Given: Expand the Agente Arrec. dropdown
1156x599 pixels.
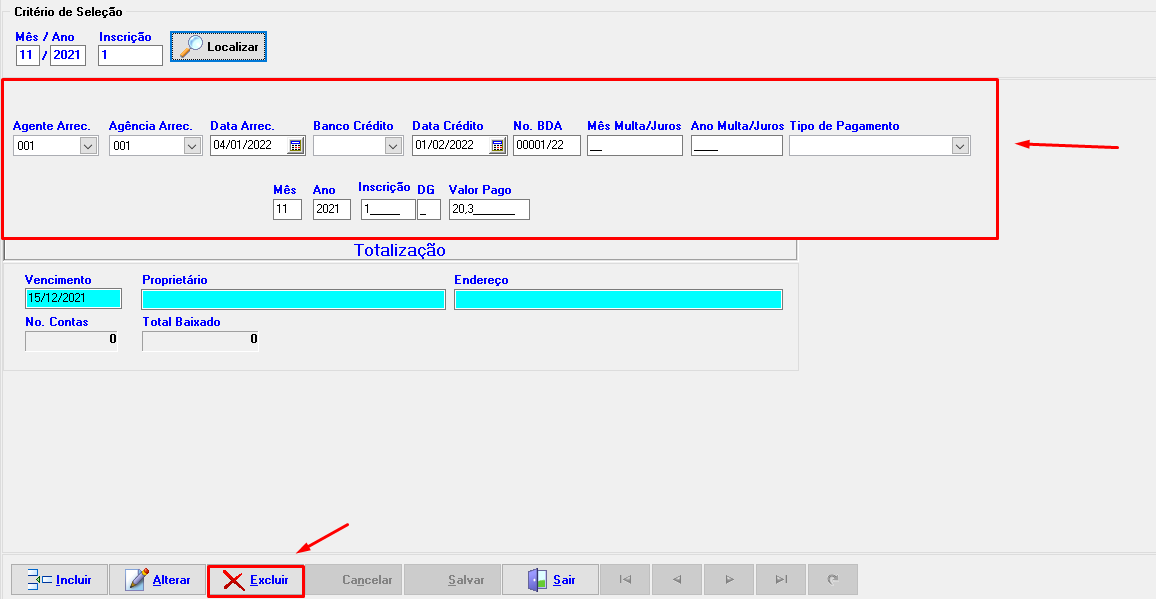Looking at the screenshot, I should tap(88, 146).
